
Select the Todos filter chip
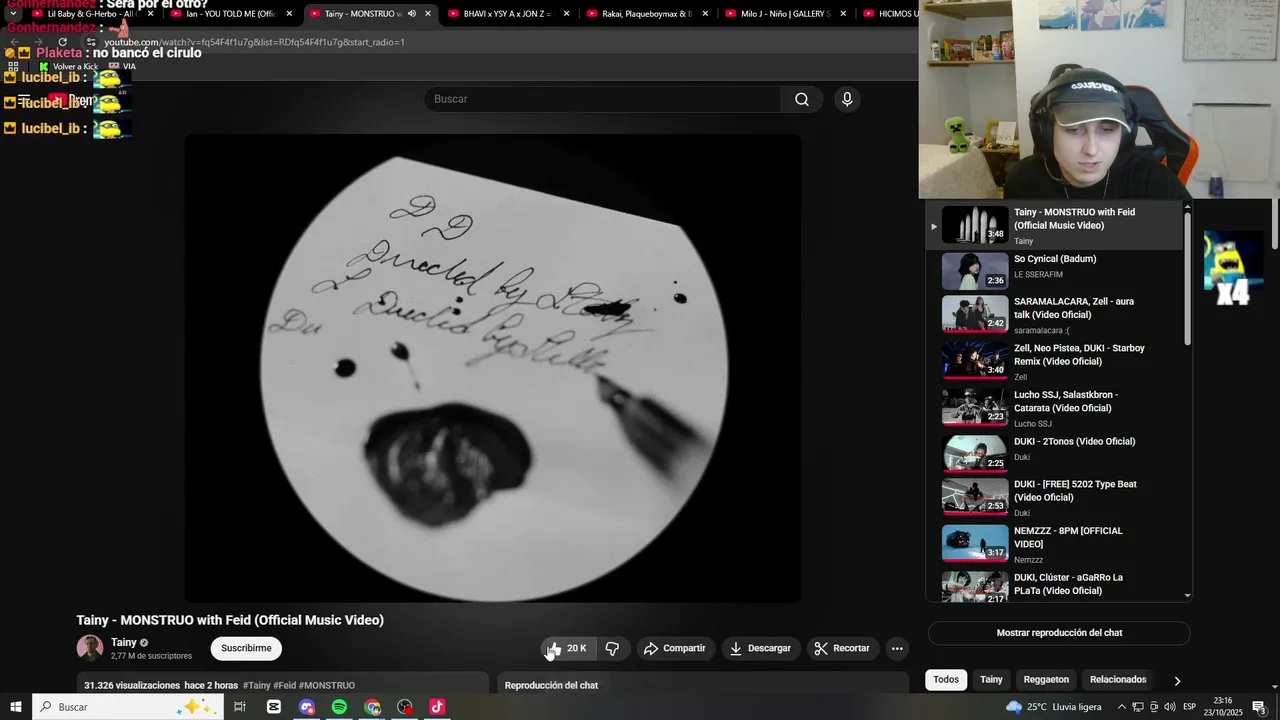coord(946,680)
